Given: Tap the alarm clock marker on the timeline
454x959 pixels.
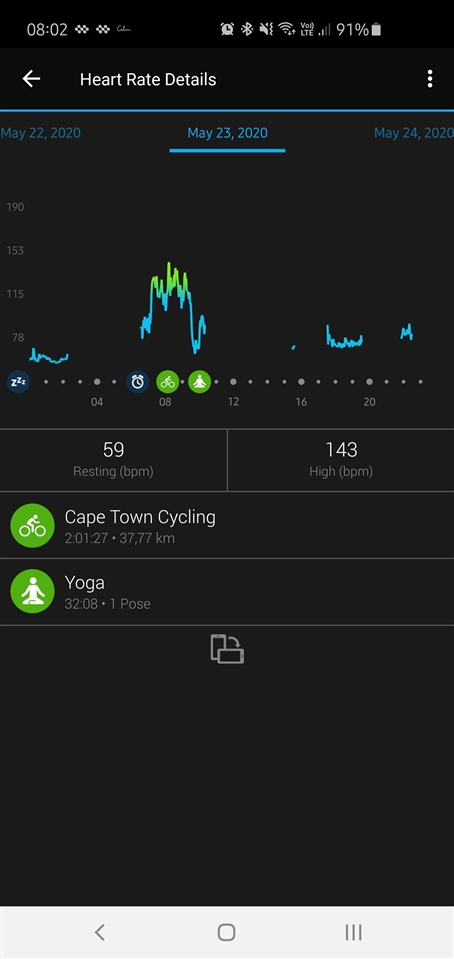Looking at the screenshot, I should click(138, 382).
